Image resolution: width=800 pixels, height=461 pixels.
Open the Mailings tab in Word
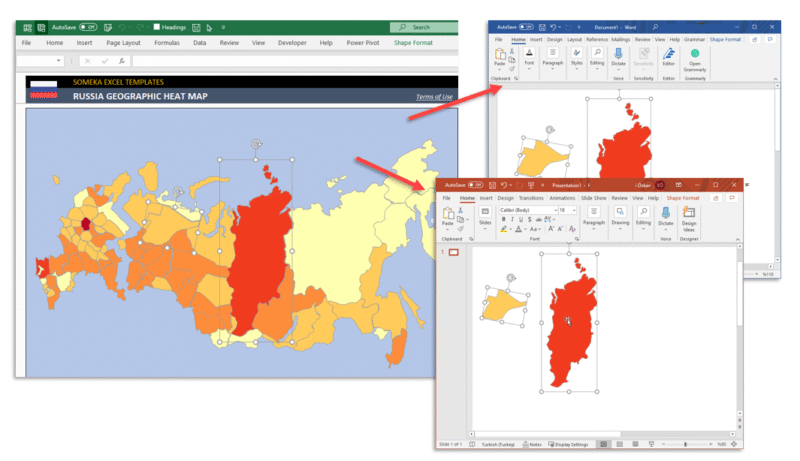coord(620,39)
